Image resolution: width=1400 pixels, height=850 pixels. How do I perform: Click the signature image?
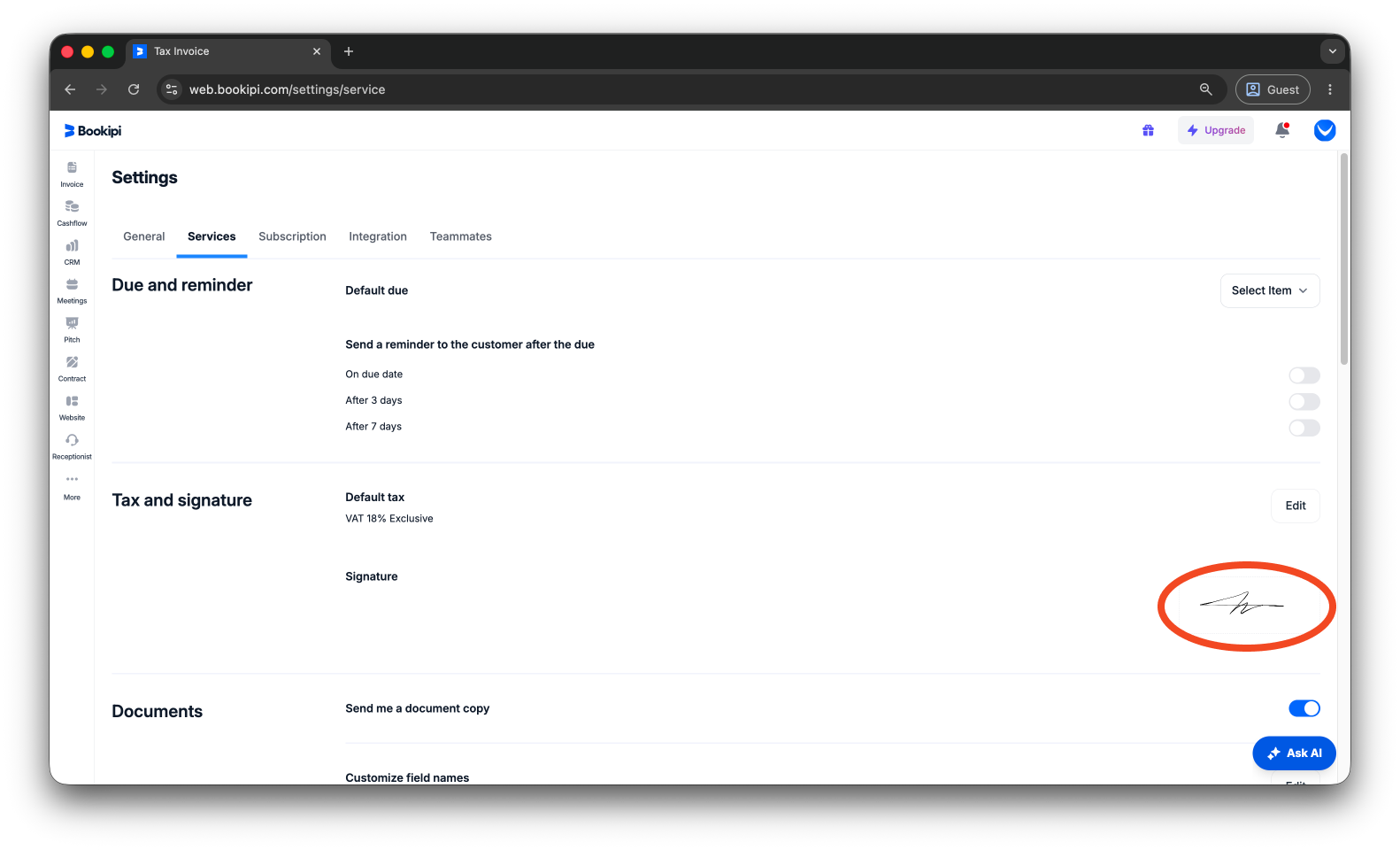coord(1242,605)
